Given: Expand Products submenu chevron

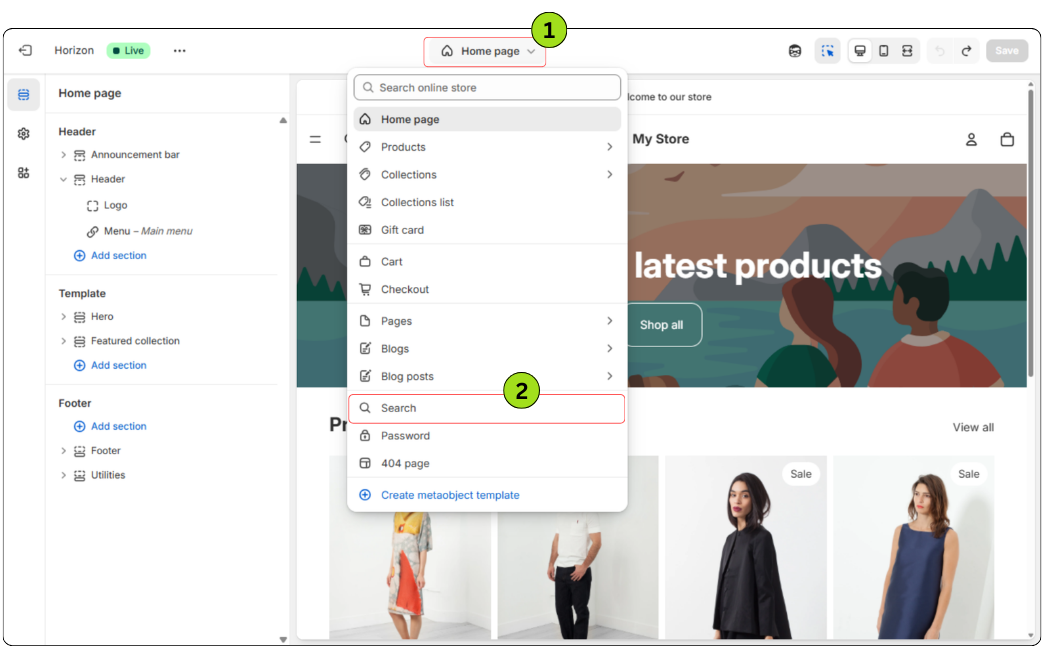Looking at the screenshot, I should [609, 147].
